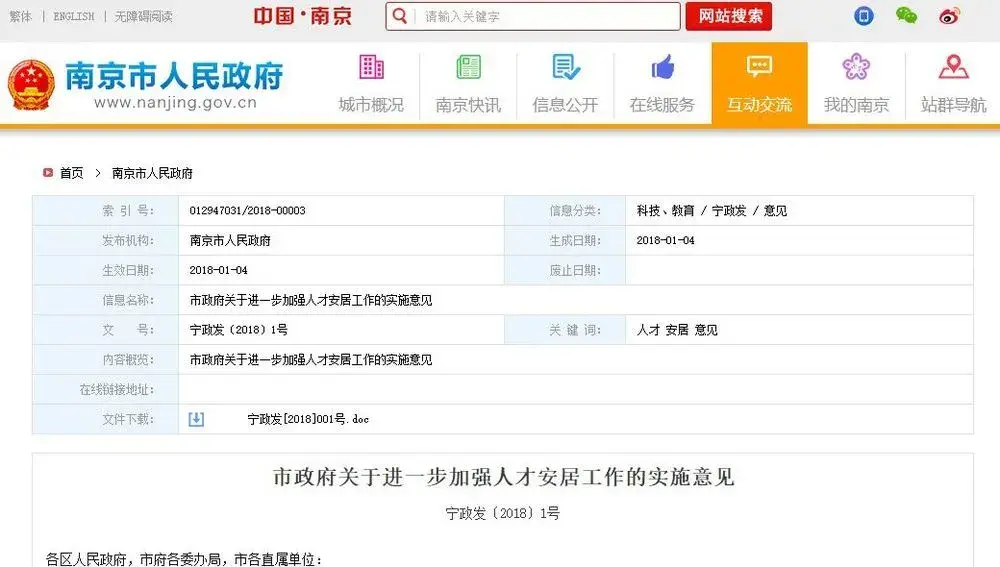The height and width of the screenshot is (567, 1000).
Task: Select the 发布机构 value 南京市人民政府
Action: tap(230, 240)
